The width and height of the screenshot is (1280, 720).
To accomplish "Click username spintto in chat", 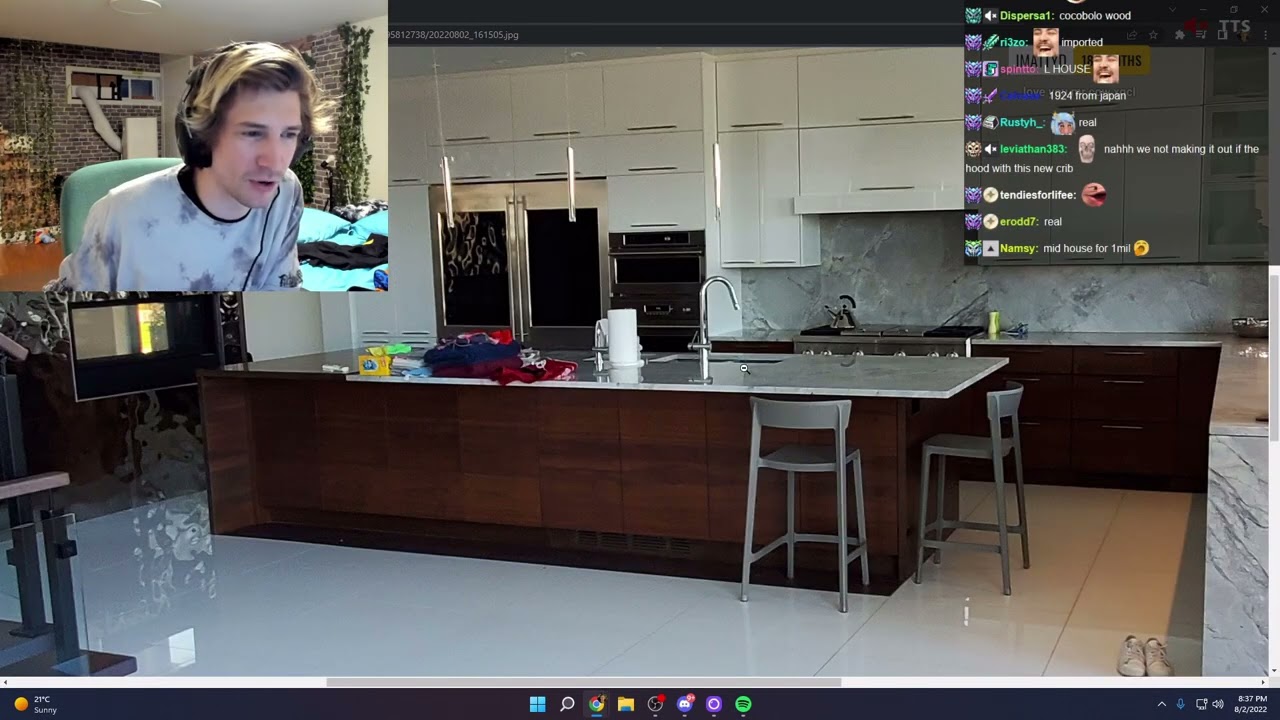I will pos(1019,69).
